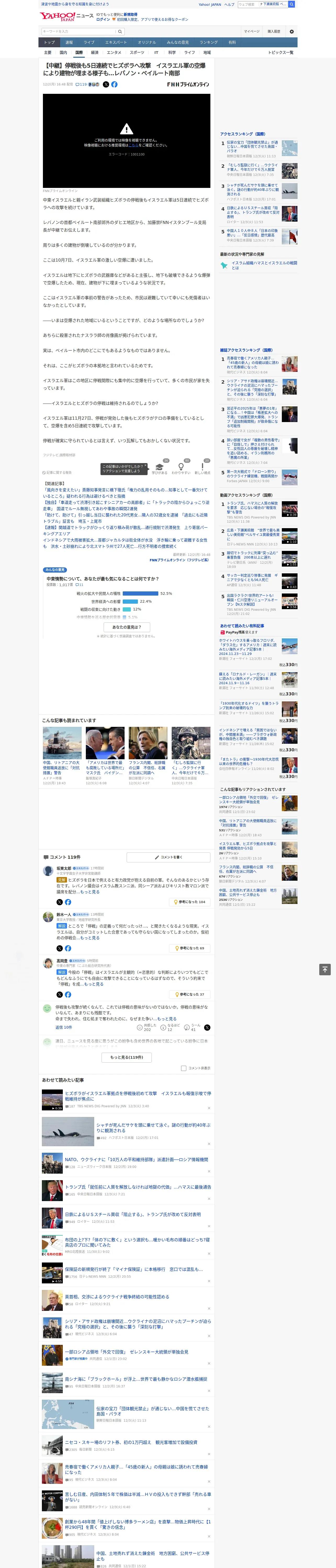This screenshot has height=1568, width=336.
Task: Open イスラム組織ハマスとイスラエルの戦闘とは link
Action: pyautogui.click(x=264, y=266)
